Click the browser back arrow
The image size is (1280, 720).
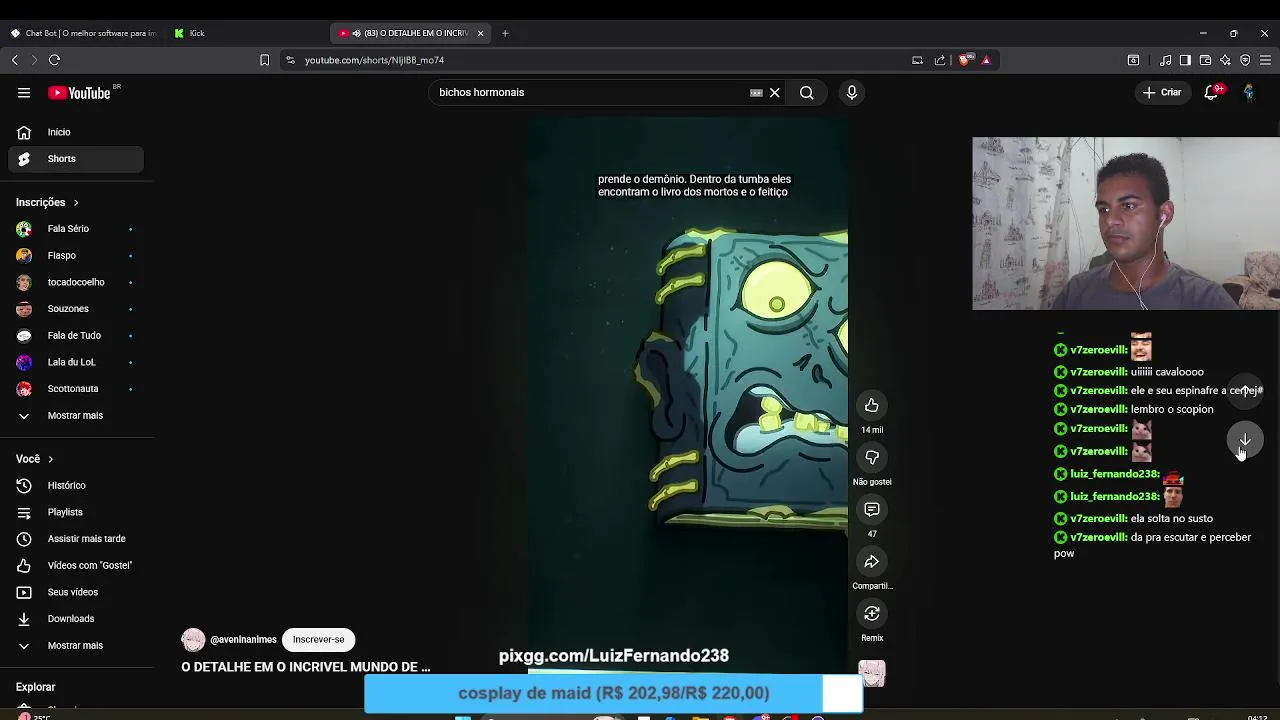point(15,60)
